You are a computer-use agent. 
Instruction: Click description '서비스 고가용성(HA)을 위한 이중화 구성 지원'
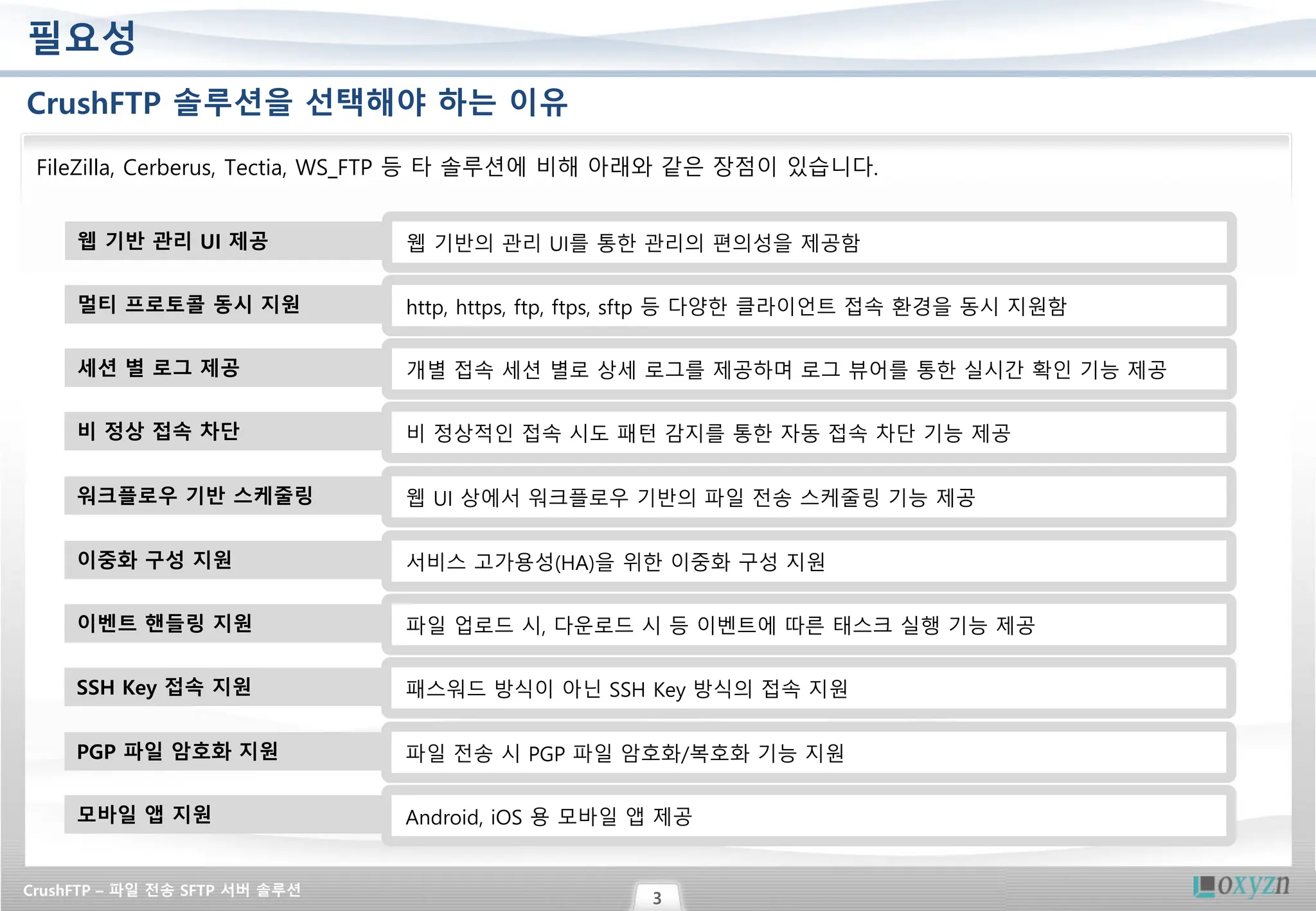tap(616, 562)
